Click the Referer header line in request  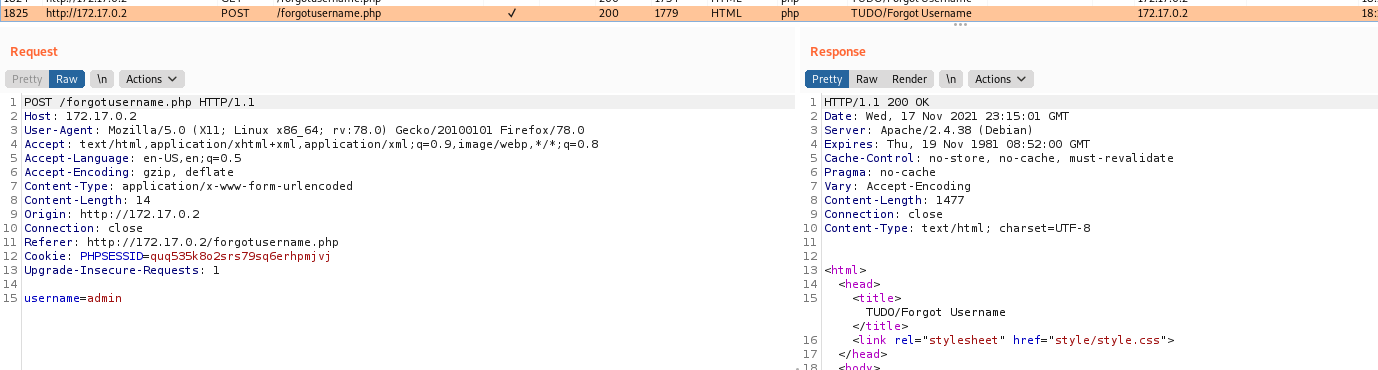pos(182,242)
